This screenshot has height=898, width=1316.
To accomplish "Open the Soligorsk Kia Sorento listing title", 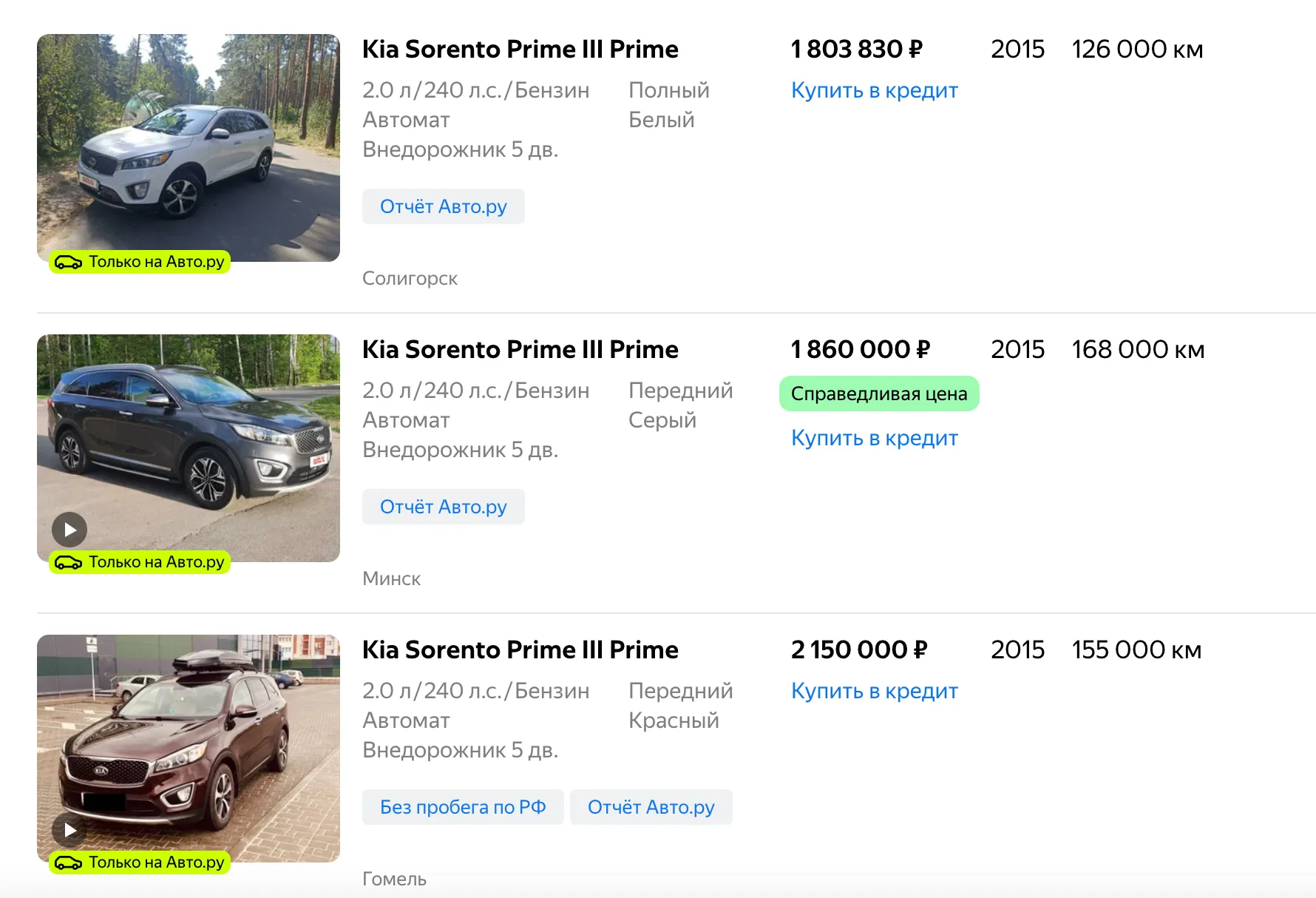I will [520, 49].
